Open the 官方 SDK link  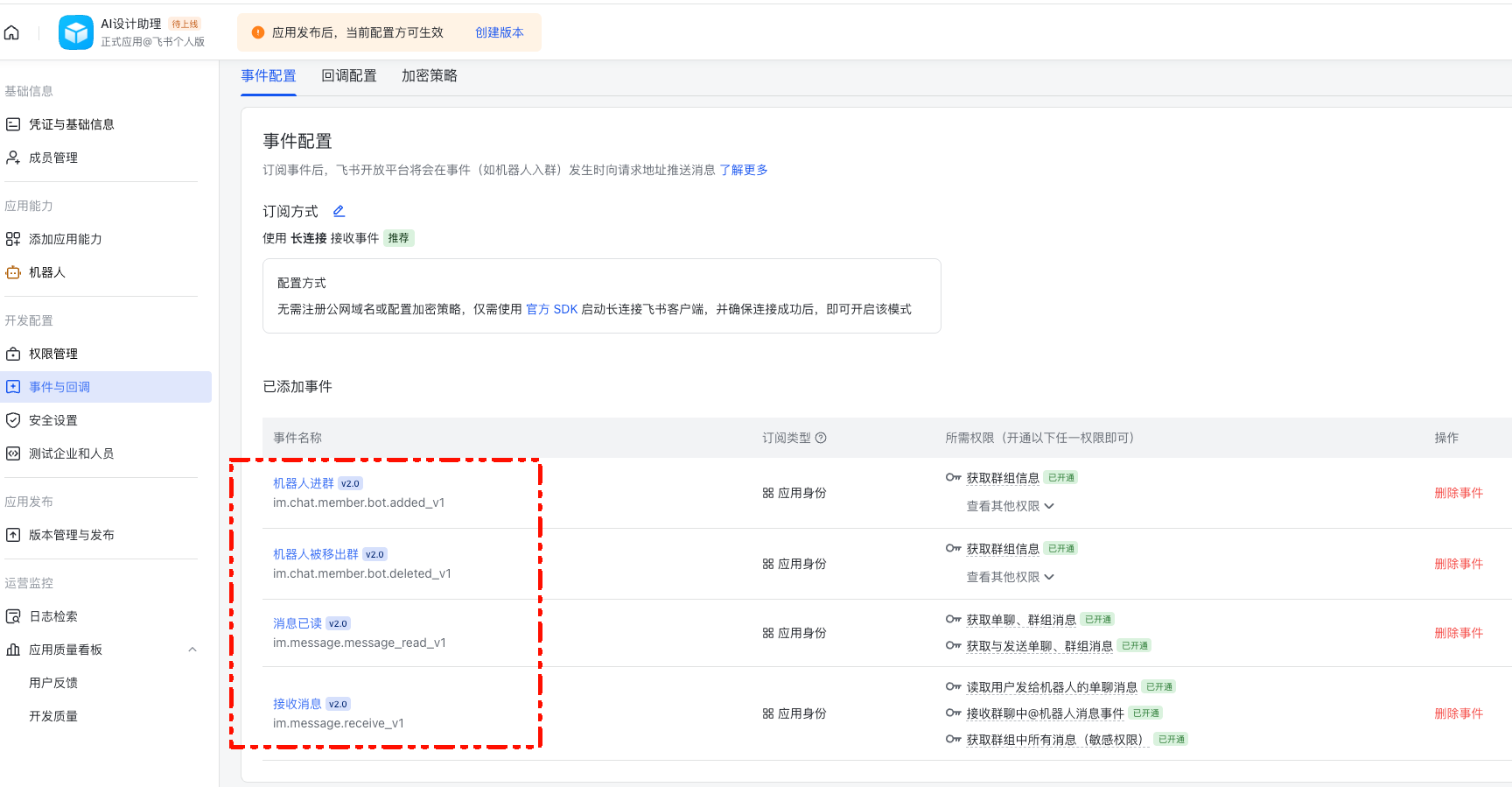551,309
